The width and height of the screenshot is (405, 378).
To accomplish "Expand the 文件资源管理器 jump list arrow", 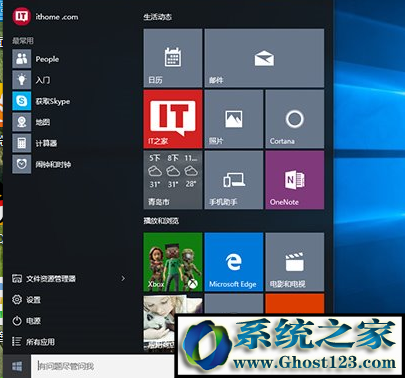I will tap(123, 278).
